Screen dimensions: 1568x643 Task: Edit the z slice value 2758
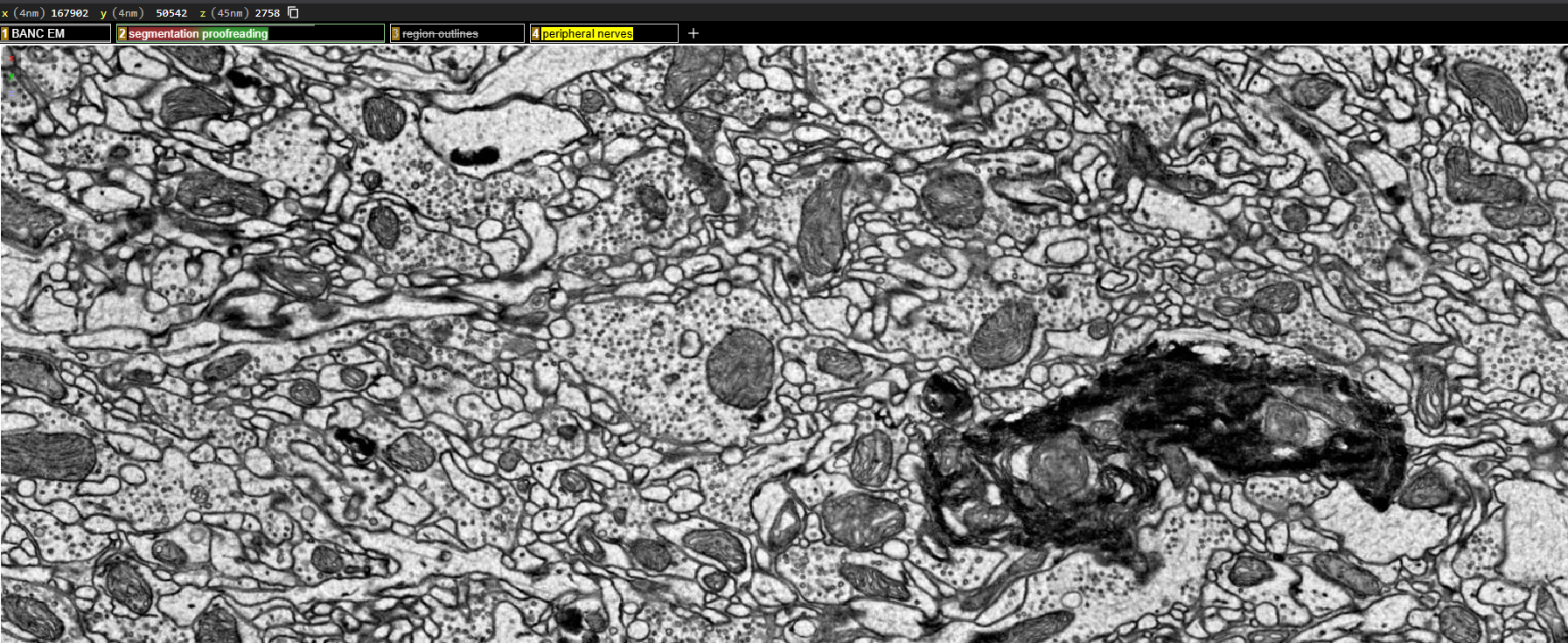coord(268,13)
